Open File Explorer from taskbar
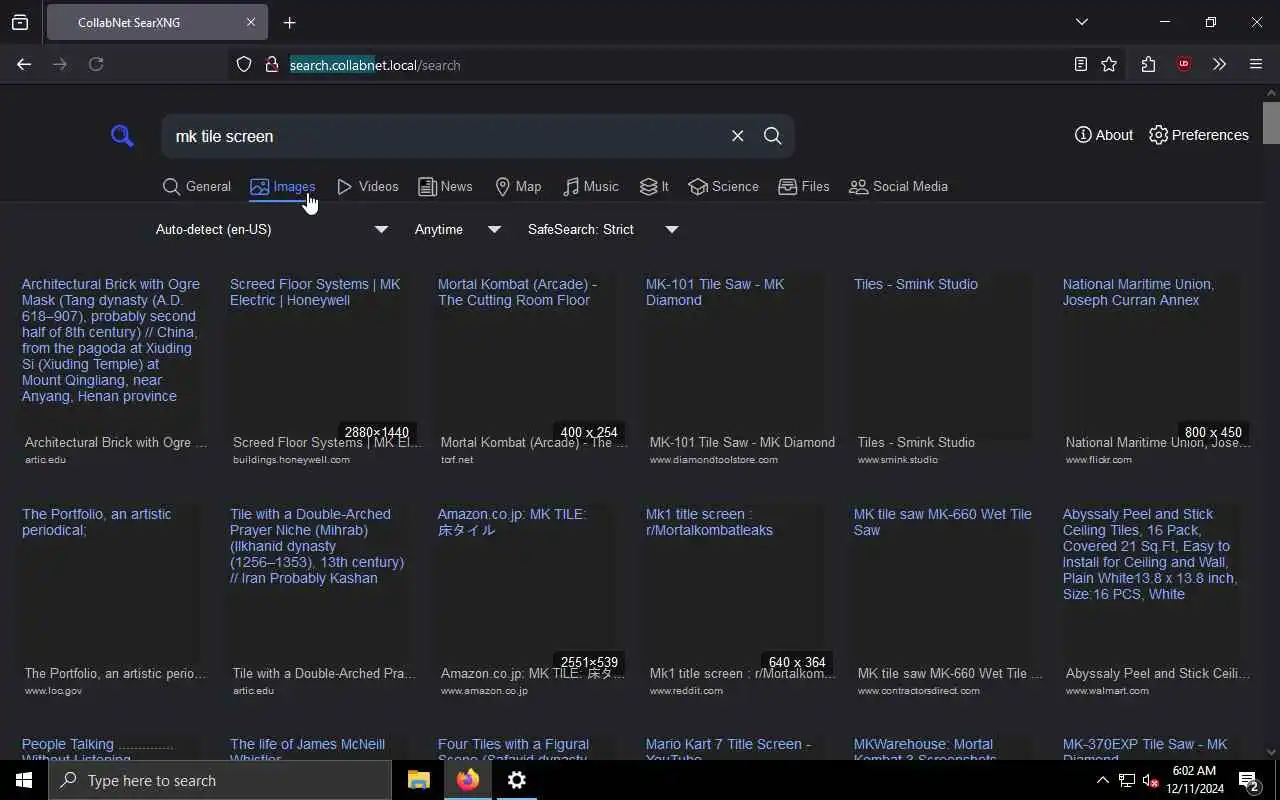This screenshot has width=1280, height=800. point(418,780)
